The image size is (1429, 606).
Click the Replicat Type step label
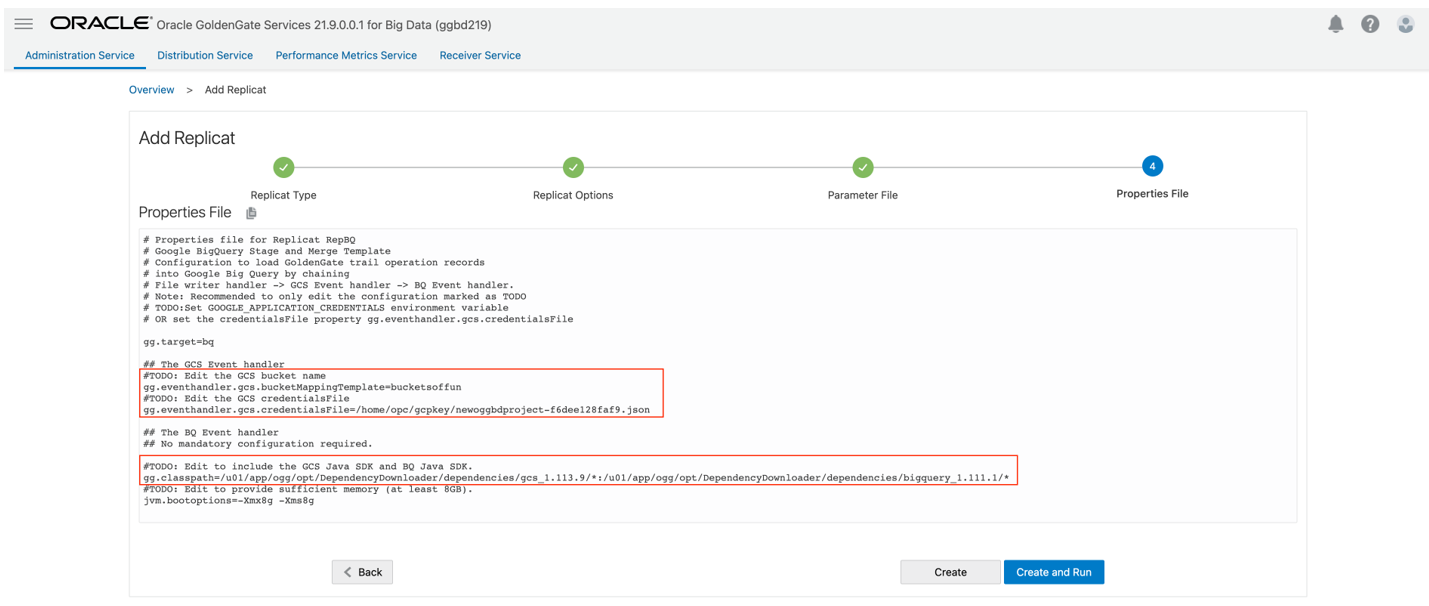point(284,195)
